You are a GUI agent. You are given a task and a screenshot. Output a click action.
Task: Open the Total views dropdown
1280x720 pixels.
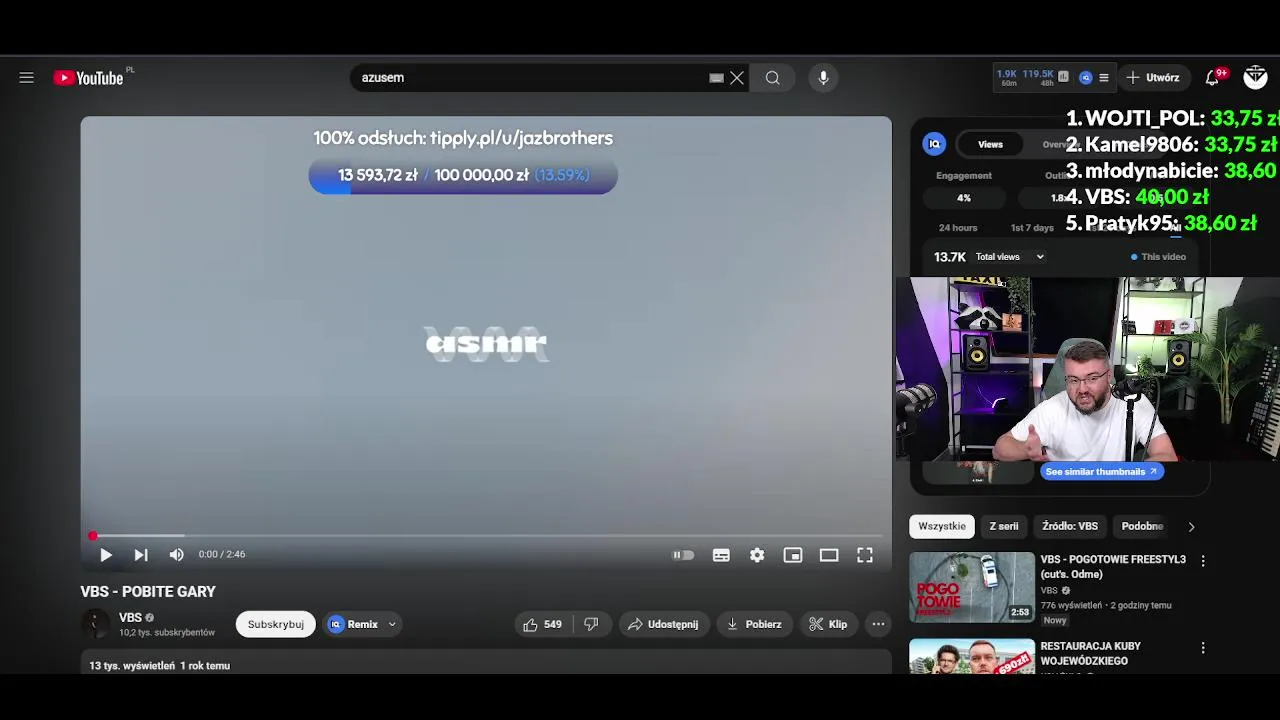(x=1010, y=257)
